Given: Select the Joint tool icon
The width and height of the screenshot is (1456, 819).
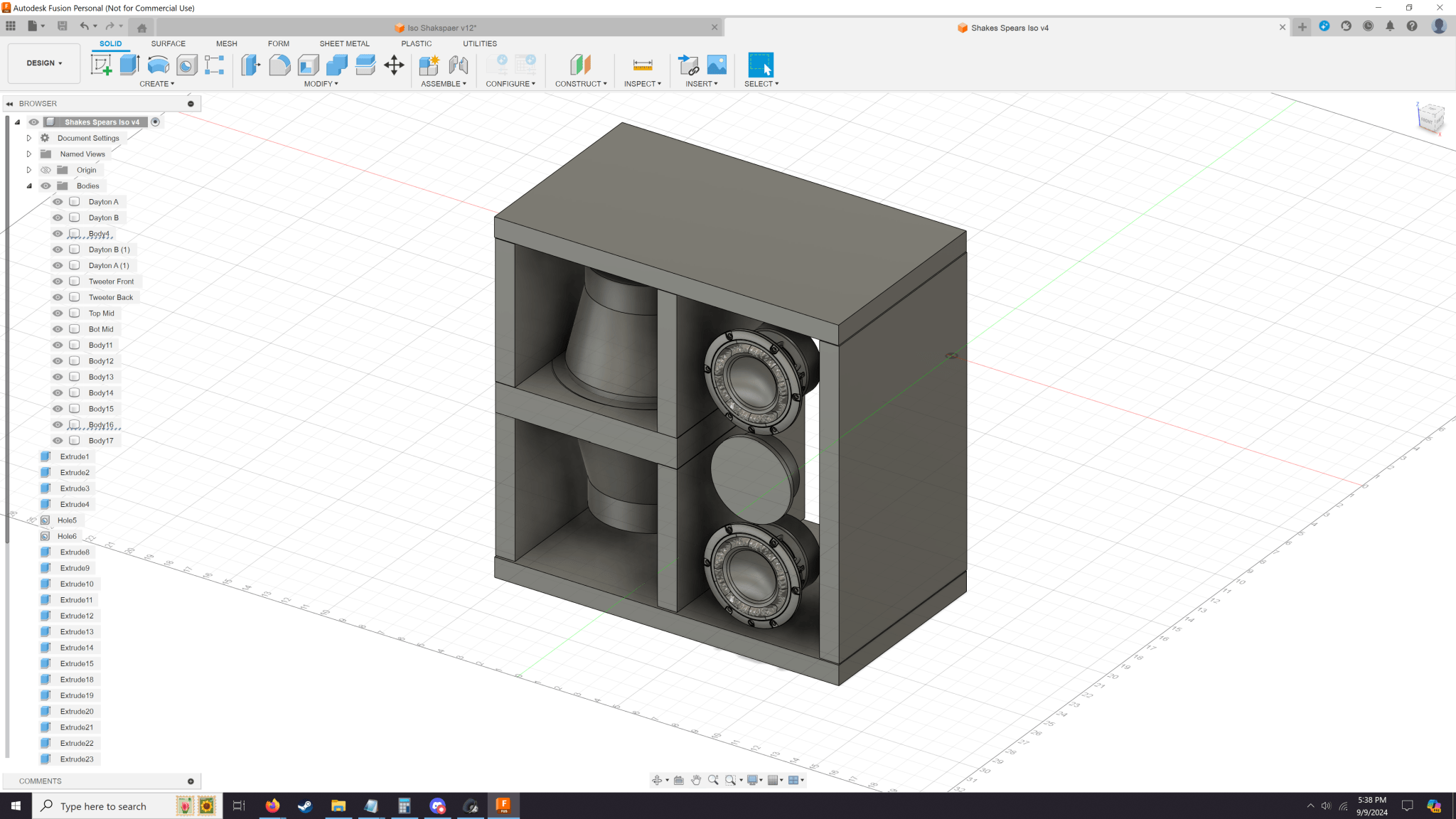Looking at the screenshot, I should click(459, 65).
